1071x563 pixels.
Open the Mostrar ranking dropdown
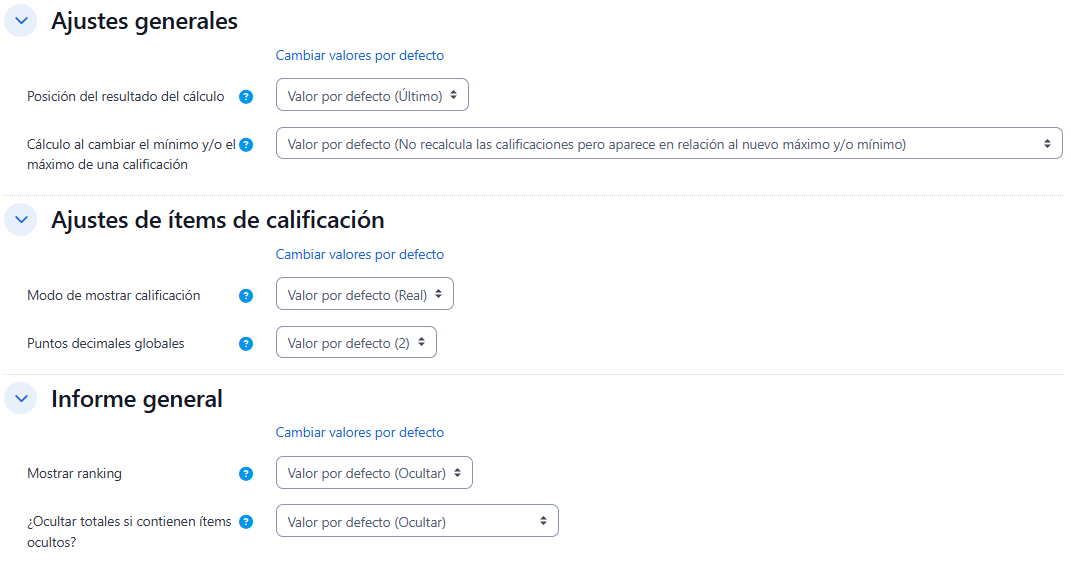coord(374,473)
